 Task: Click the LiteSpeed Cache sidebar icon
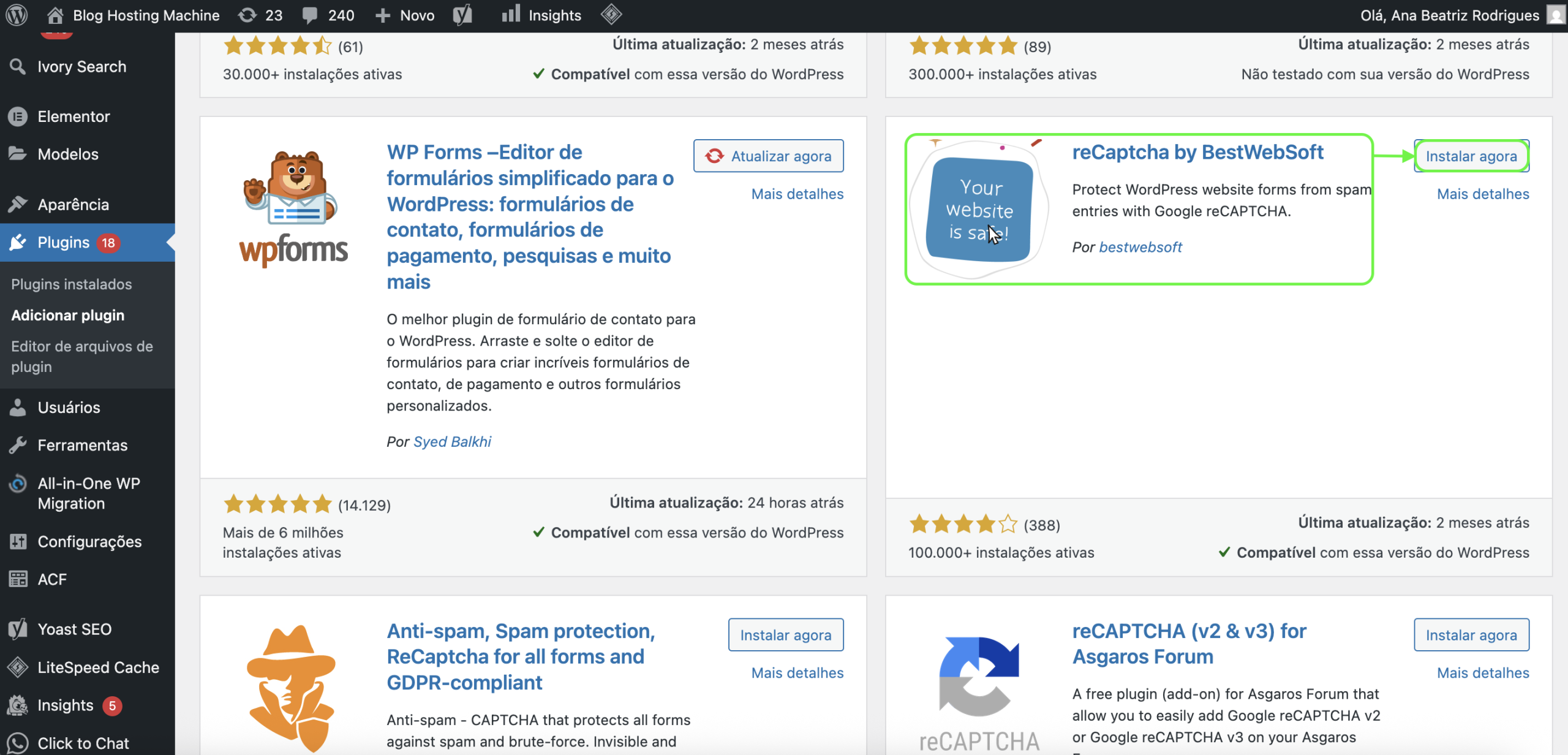click(18, 667)
